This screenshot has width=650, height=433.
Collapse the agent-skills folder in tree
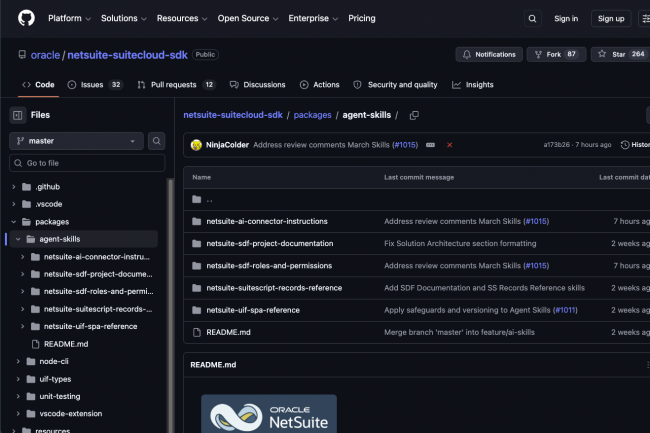pyautogui.click(x=18, y=239)
